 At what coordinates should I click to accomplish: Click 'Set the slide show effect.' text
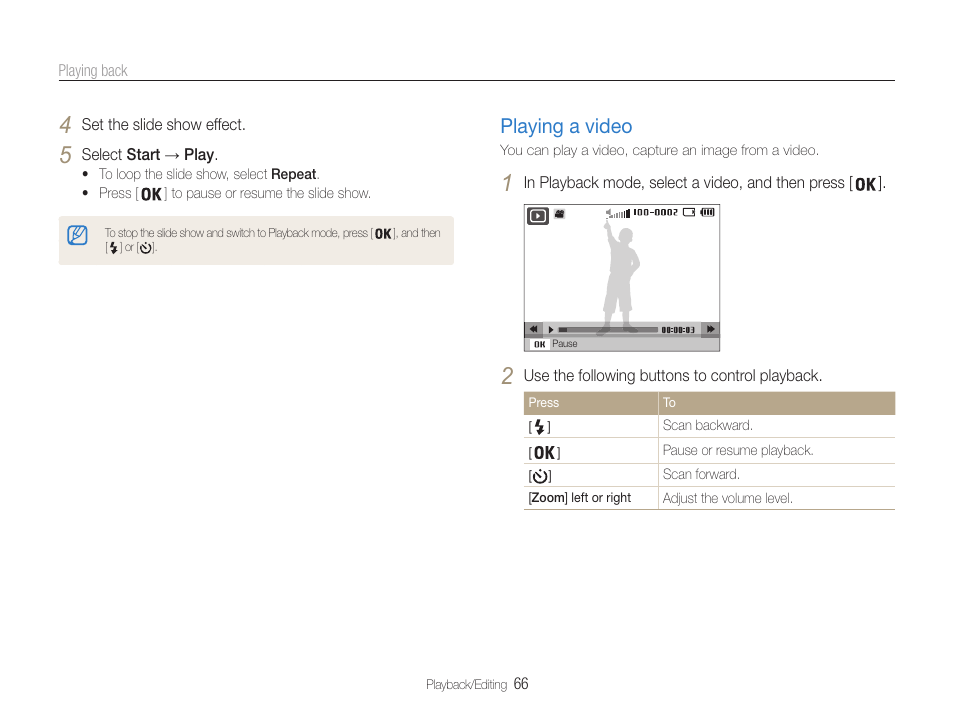pos(164,125)
